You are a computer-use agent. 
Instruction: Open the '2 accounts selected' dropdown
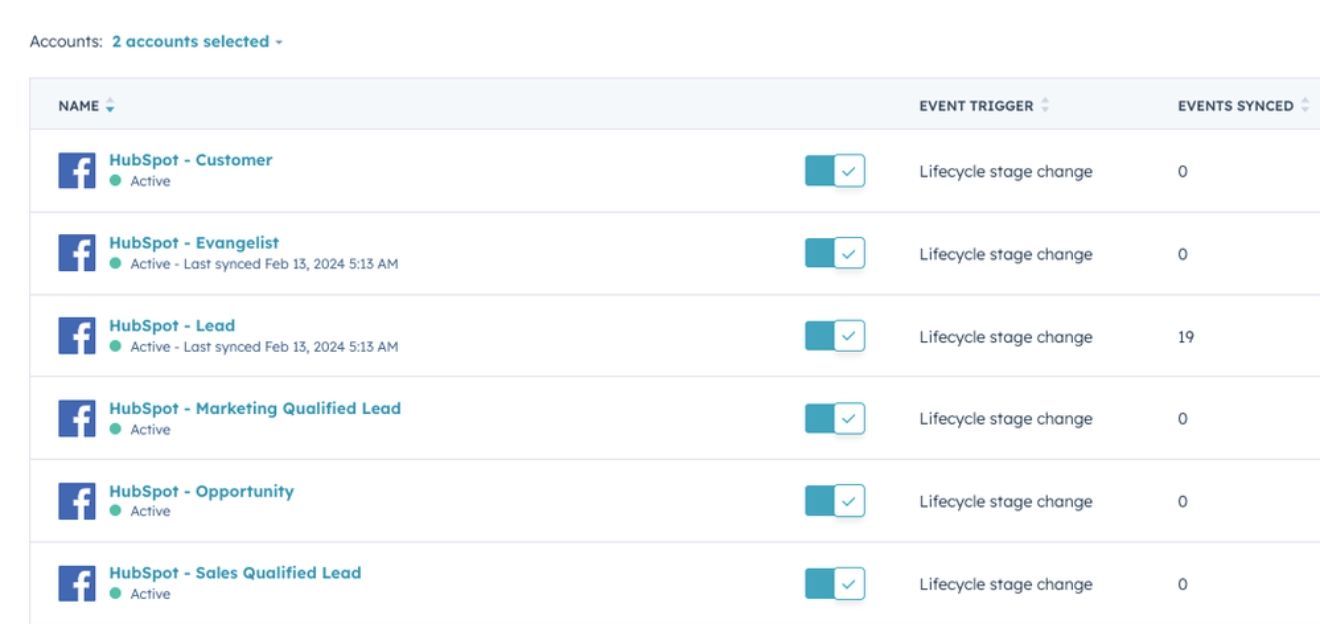point(197,42)
